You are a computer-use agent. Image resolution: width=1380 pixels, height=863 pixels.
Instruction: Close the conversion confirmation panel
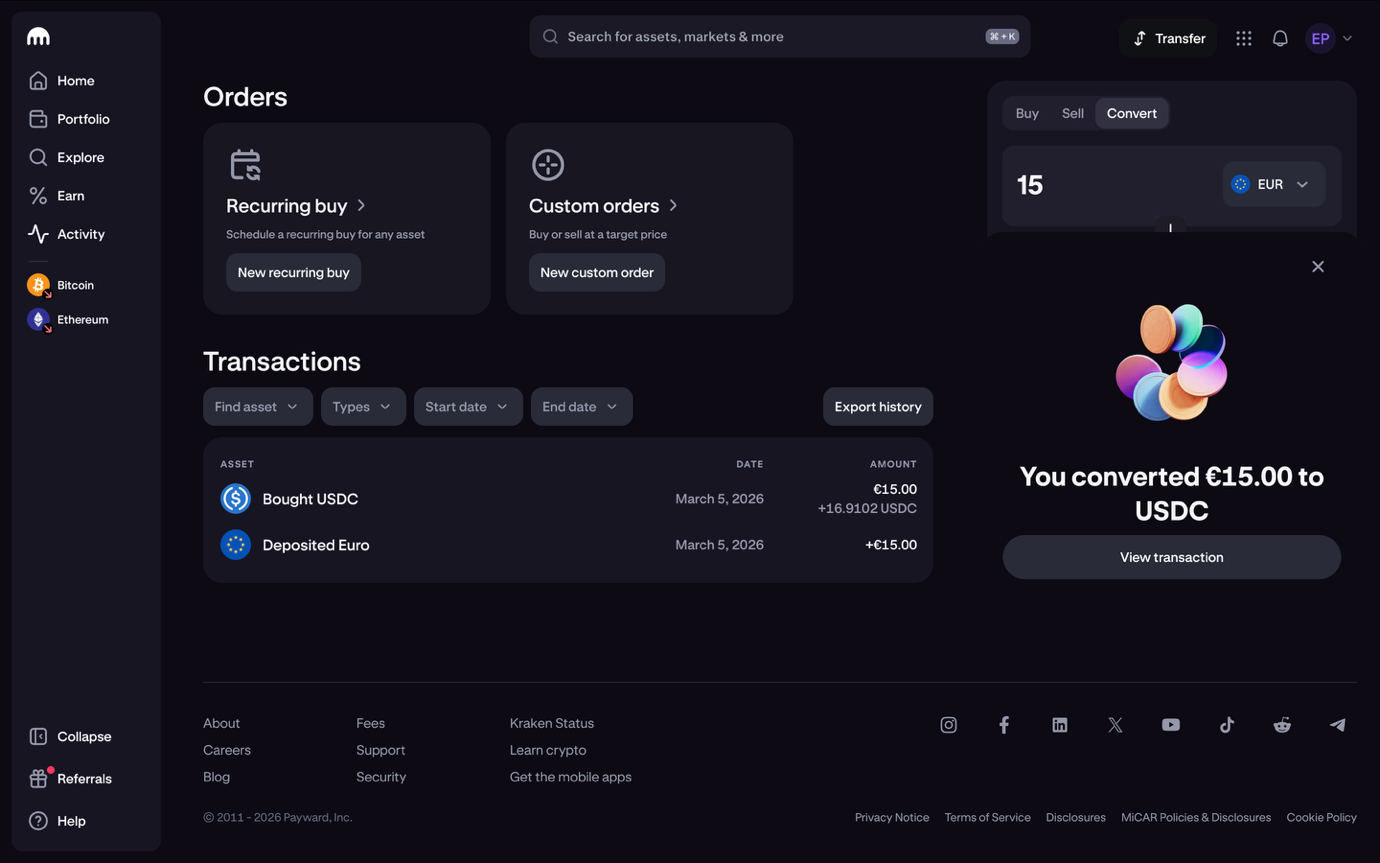click(1318, 267)
